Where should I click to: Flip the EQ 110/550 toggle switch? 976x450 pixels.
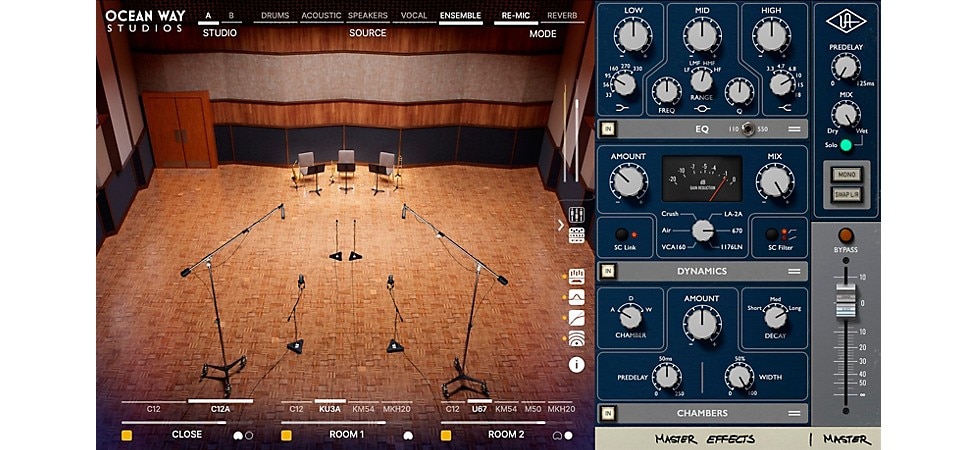tap(748, 129)
